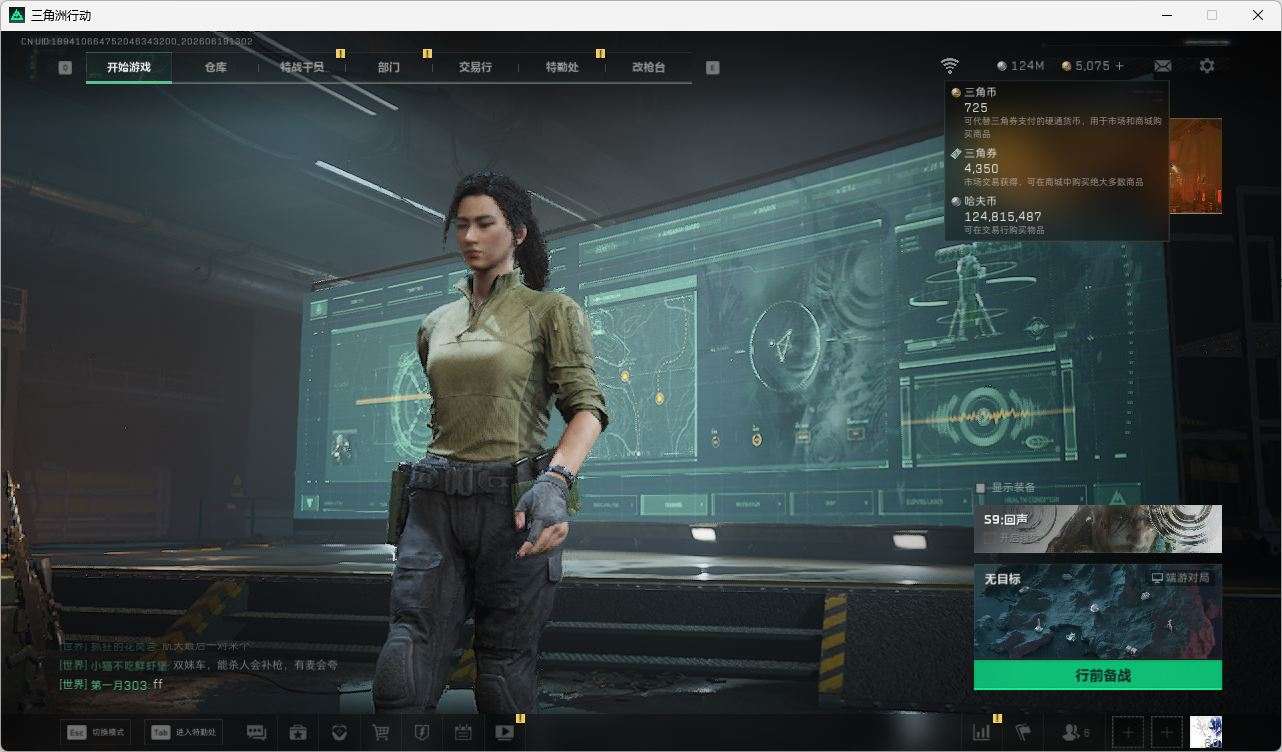
Task: Click the Esc 切换模式 button
Action: (96, 732)
